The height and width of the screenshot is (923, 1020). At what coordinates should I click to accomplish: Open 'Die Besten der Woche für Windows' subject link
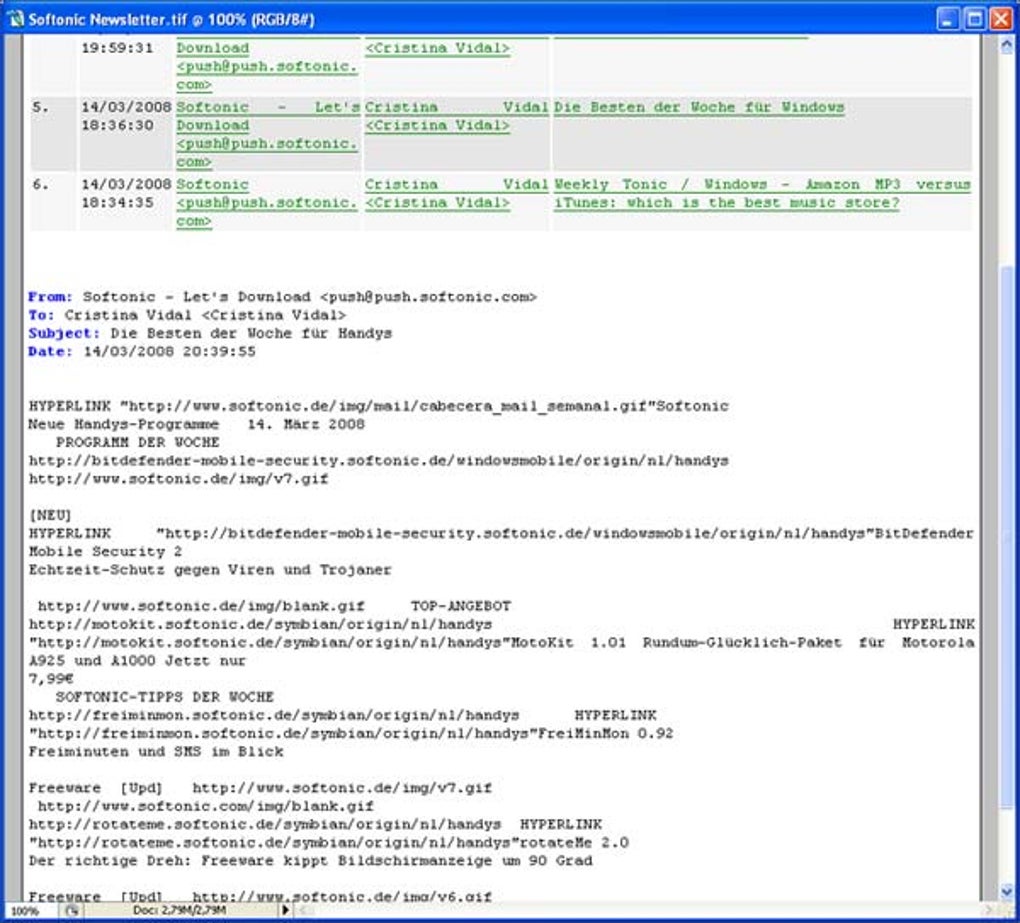pyautogui.click(x=699, y=107)
